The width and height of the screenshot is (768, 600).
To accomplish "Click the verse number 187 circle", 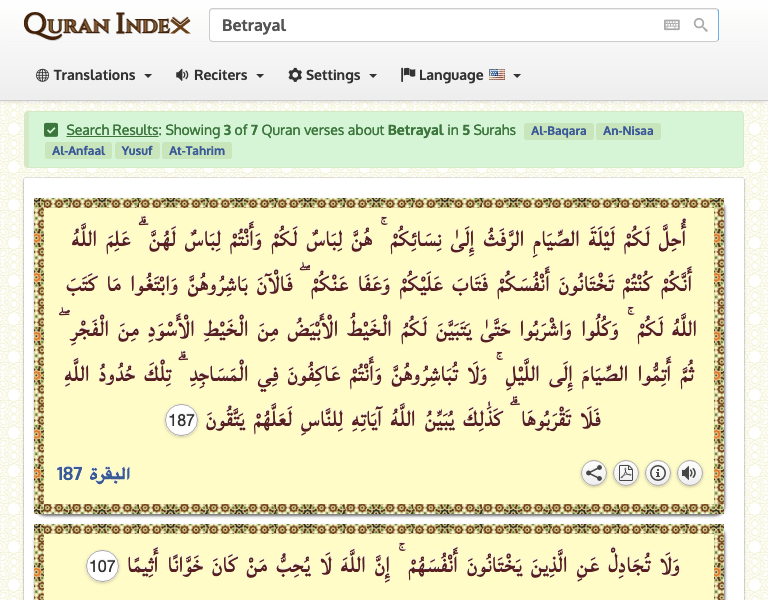I will (x=181, y=422).
